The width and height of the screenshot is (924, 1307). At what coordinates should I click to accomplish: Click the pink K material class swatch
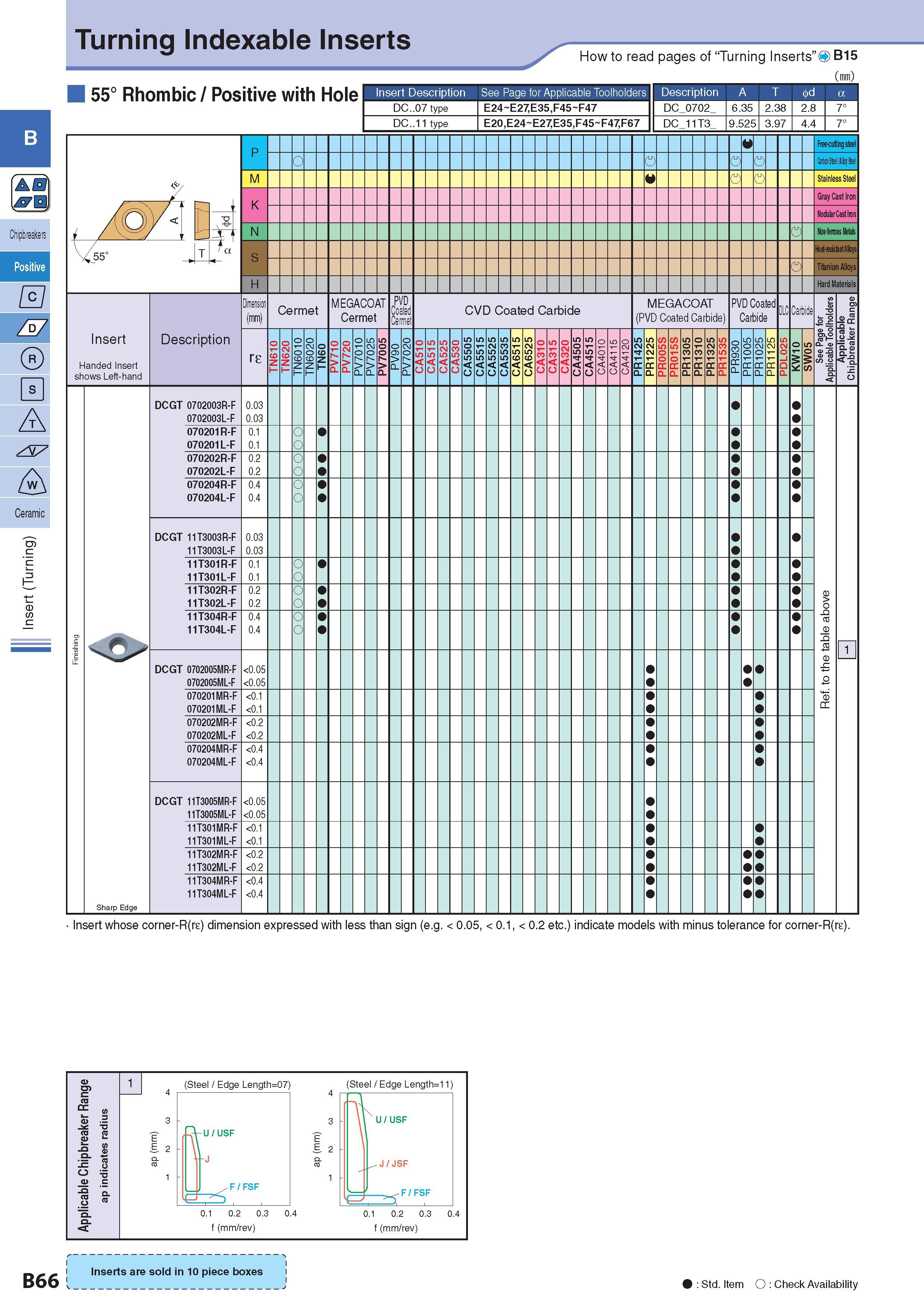(x=254, y=205)
